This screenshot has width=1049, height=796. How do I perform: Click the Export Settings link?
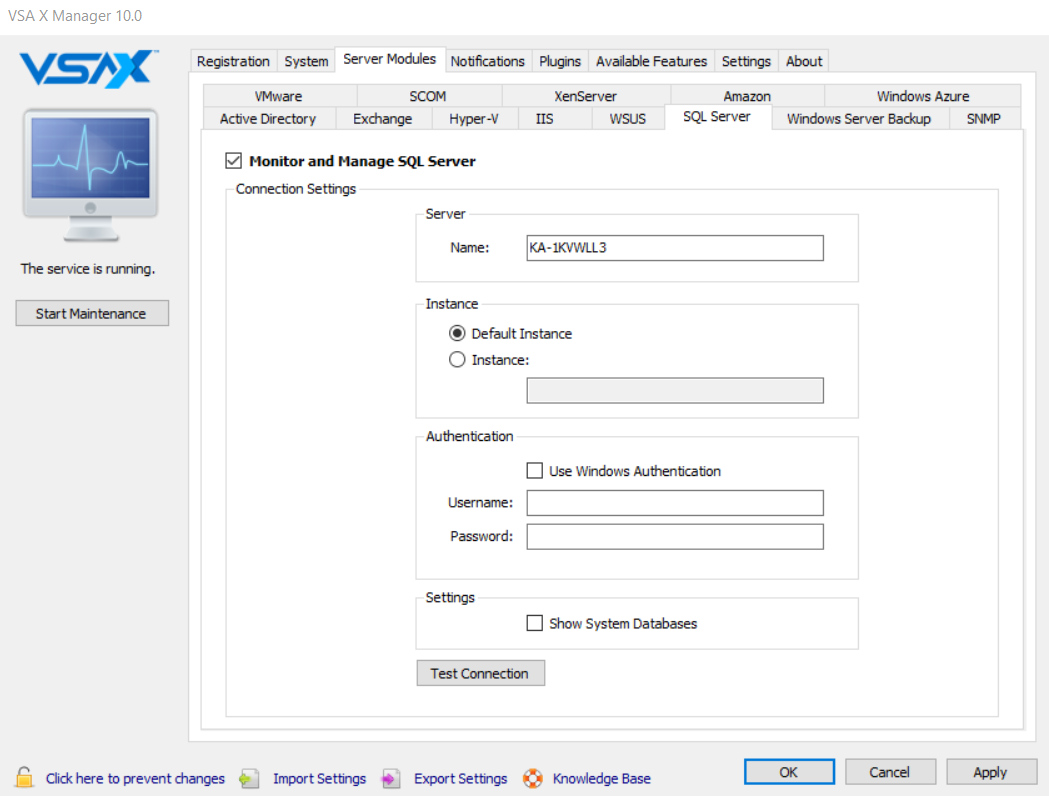pyautogui.click(x=460, y=779)
